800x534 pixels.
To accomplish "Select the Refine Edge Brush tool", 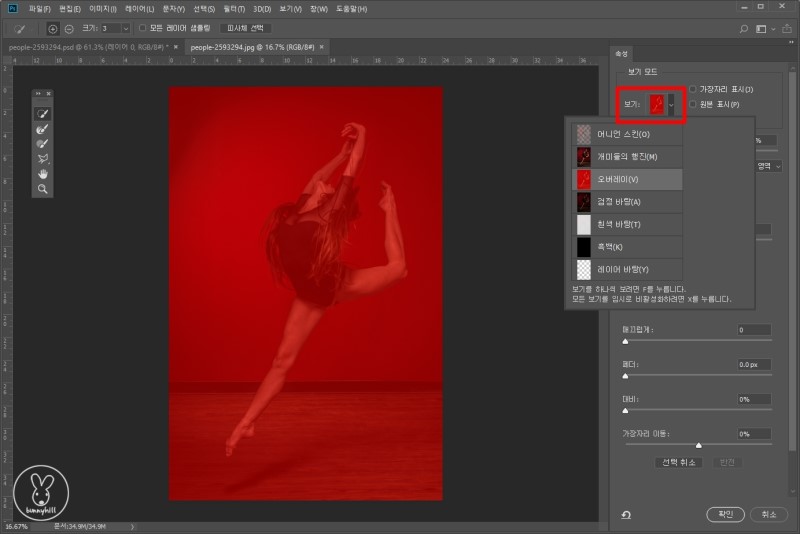I will 43,129.
